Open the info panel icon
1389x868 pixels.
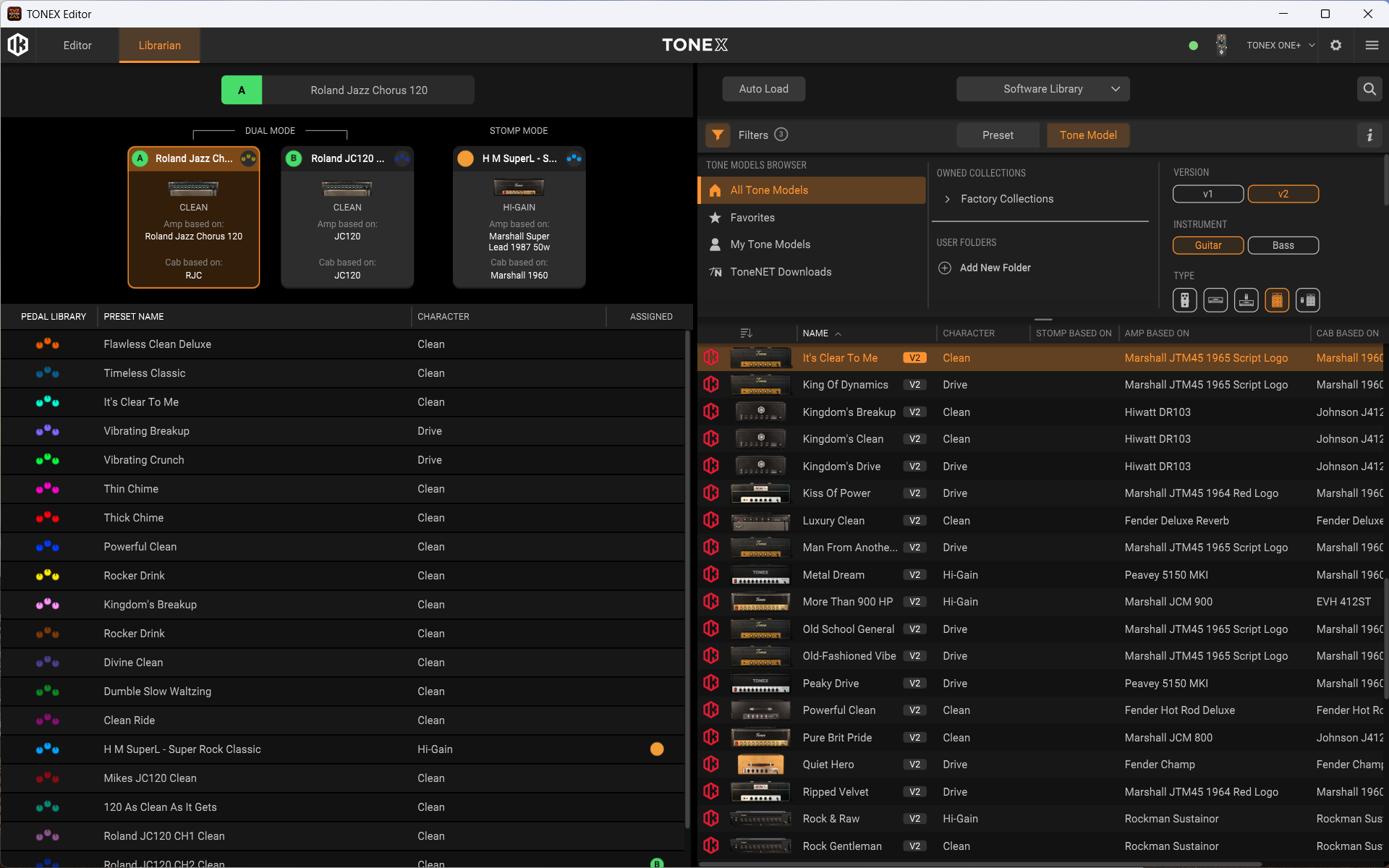pyautogui.click(x=1369, y=135)
